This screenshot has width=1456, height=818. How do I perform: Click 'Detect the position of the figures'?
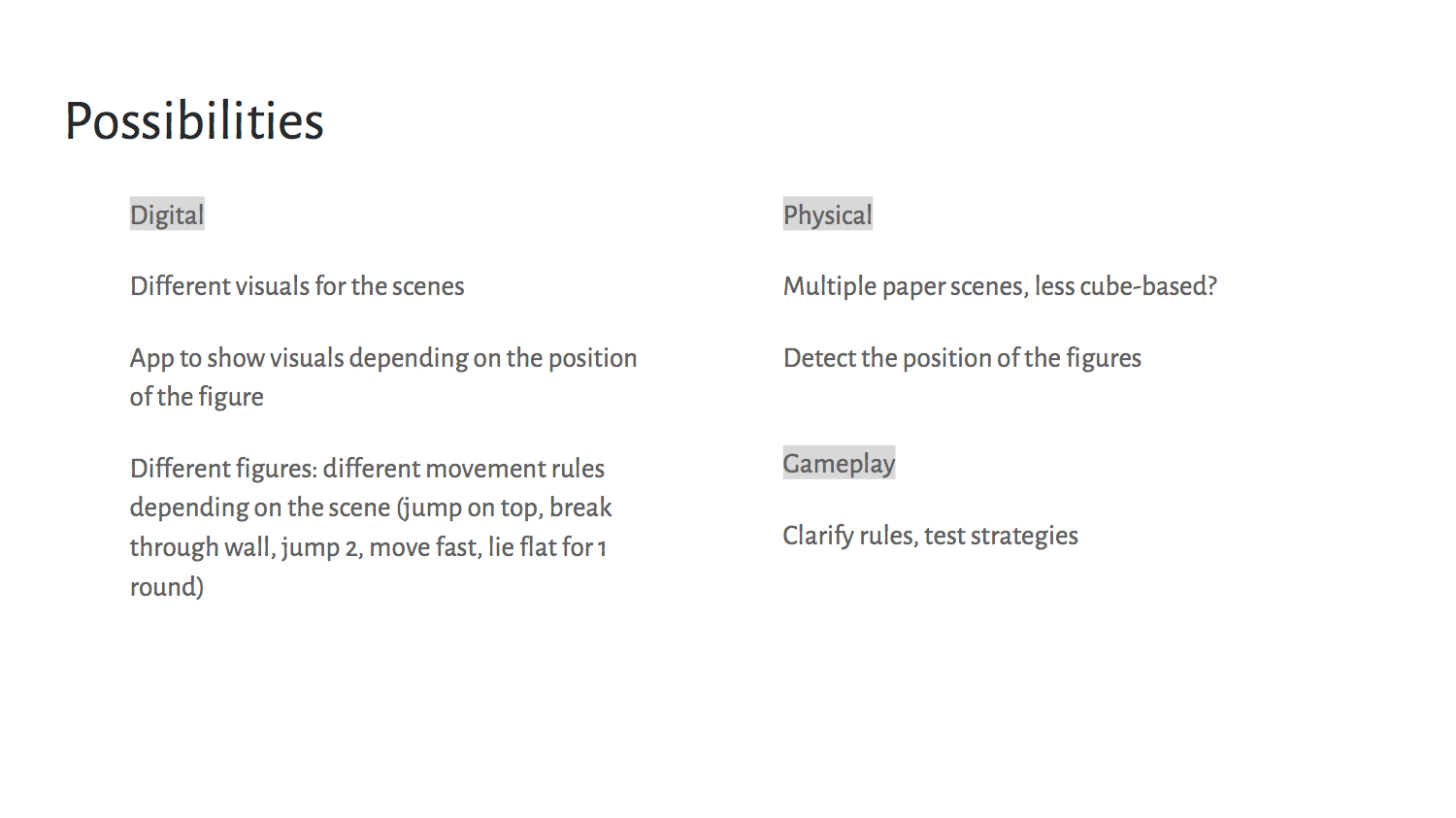[962, 358]
